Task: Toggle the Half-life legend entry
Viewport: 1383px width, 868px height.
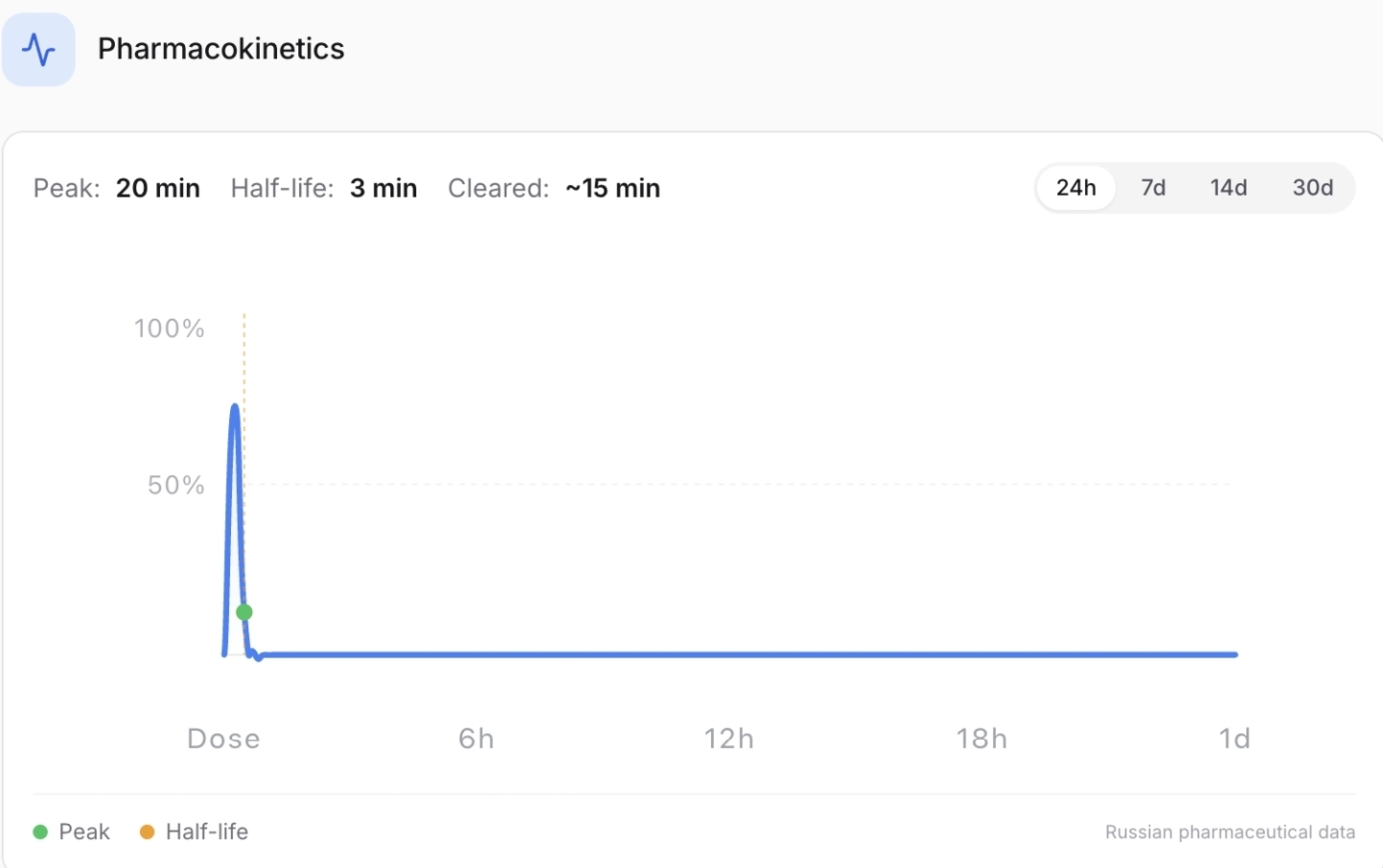Action: pyautogui.click(x=207, y=832)
